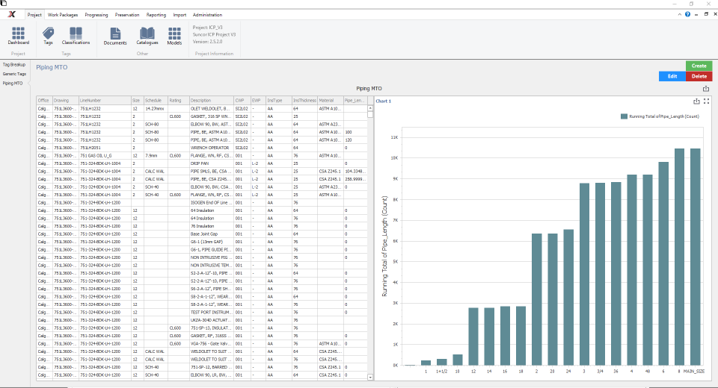Click the export icon above the chart panel
This screenshot has width=718, height=388.
pos(706,89)
